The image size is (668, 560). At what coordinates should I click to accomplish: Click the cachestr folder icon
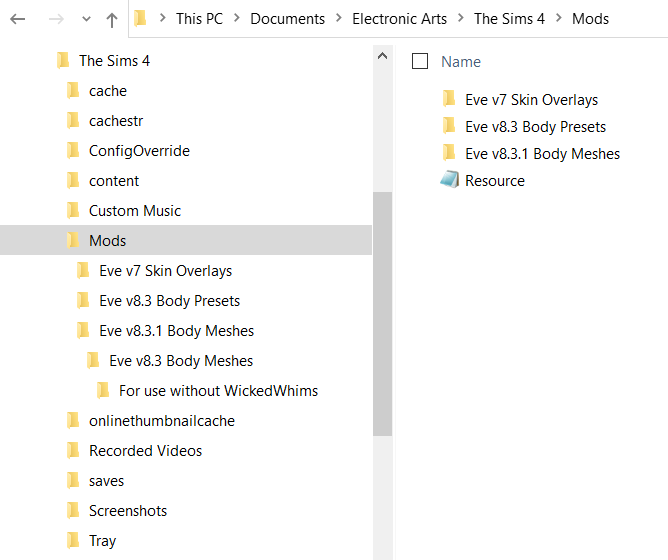coord(73,120)
